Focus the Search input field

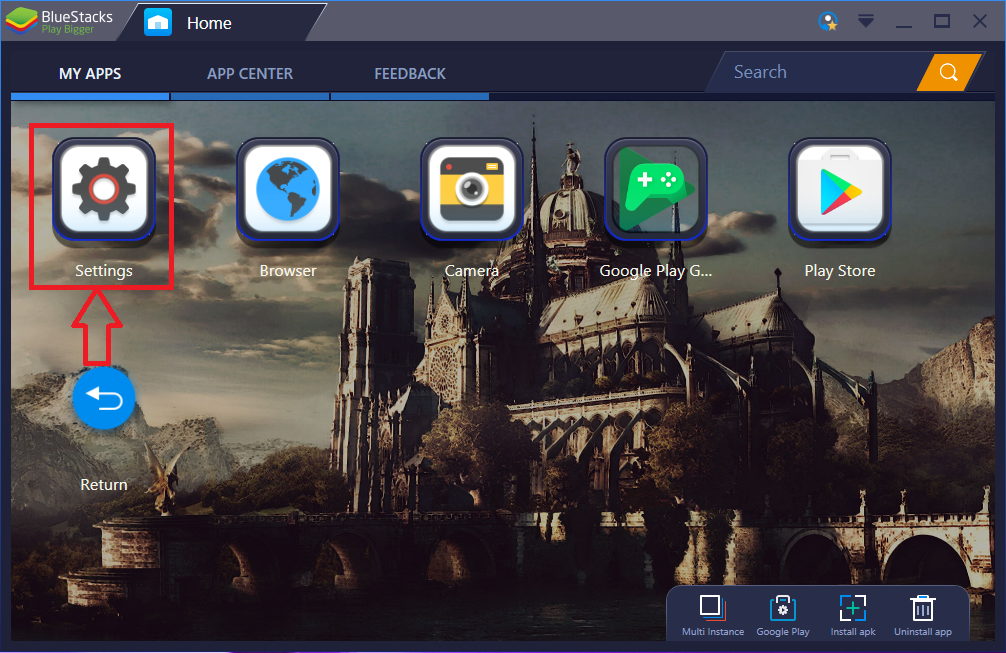[815, 72]
